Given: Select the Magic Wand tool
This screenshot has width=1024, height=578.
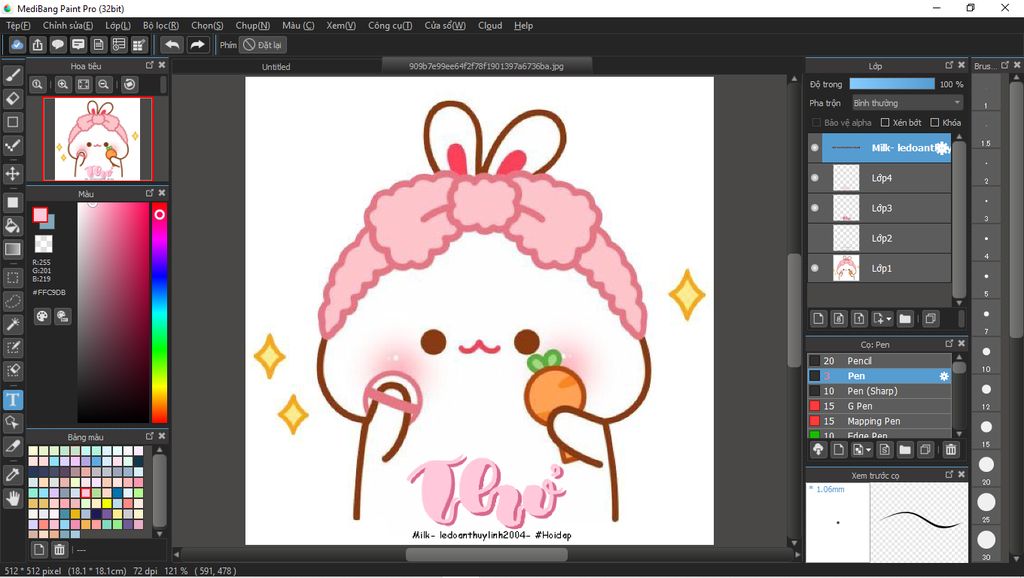Looking at the screenshot, I should coord(12,324).
